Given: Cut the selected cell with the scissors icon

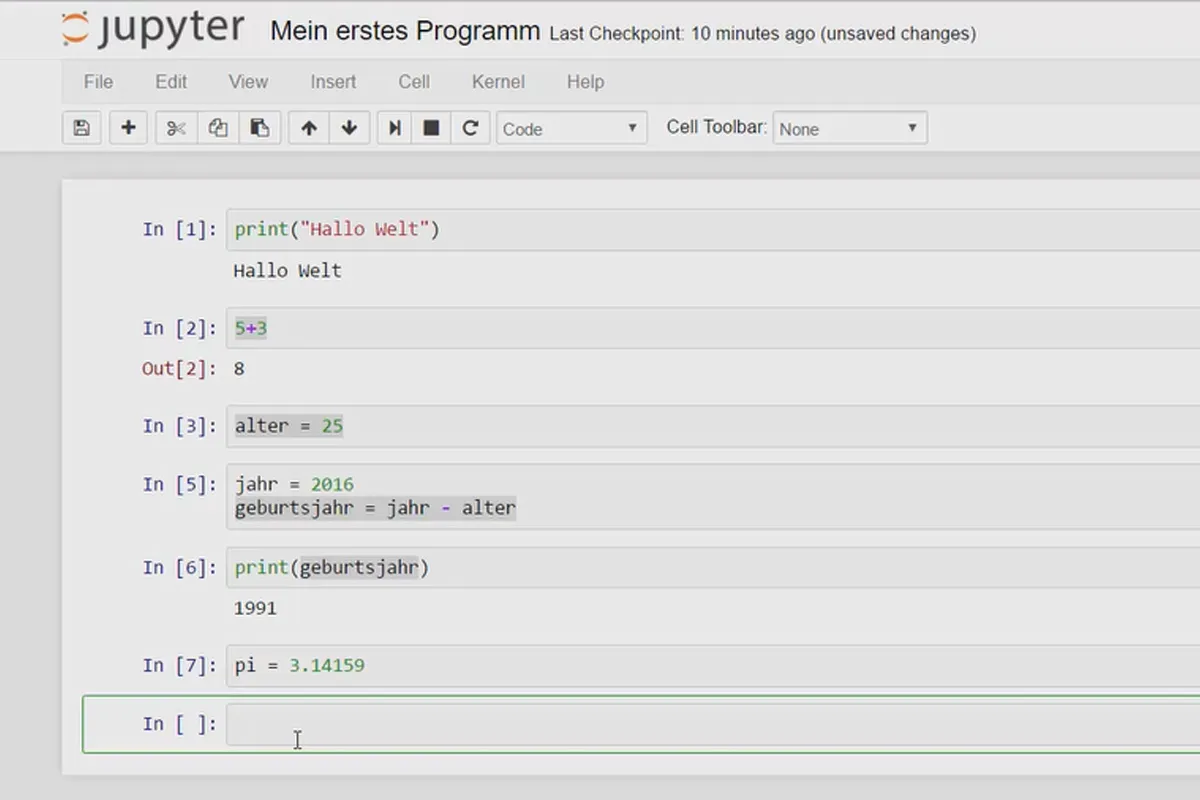Looking at the screenshot, I should tap(177, 128).
